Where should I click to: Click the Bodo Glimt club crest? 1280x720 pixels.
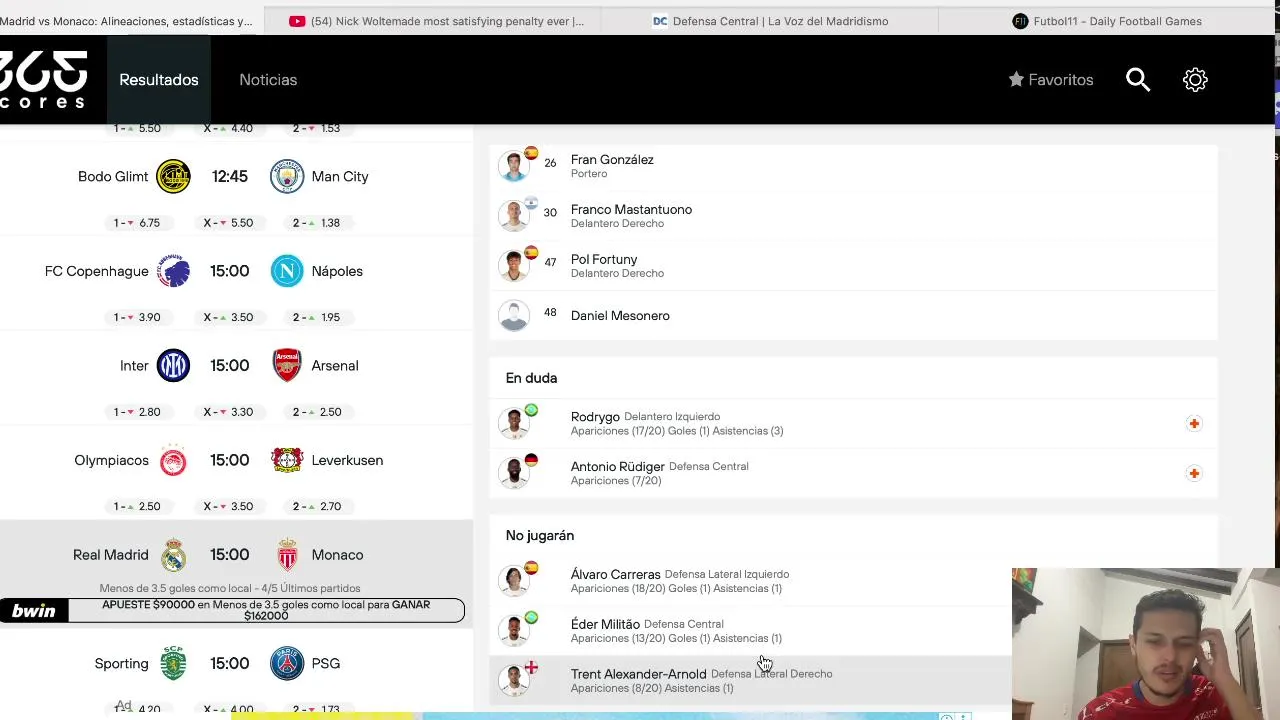pyautogui.click(x=173, y=176)
